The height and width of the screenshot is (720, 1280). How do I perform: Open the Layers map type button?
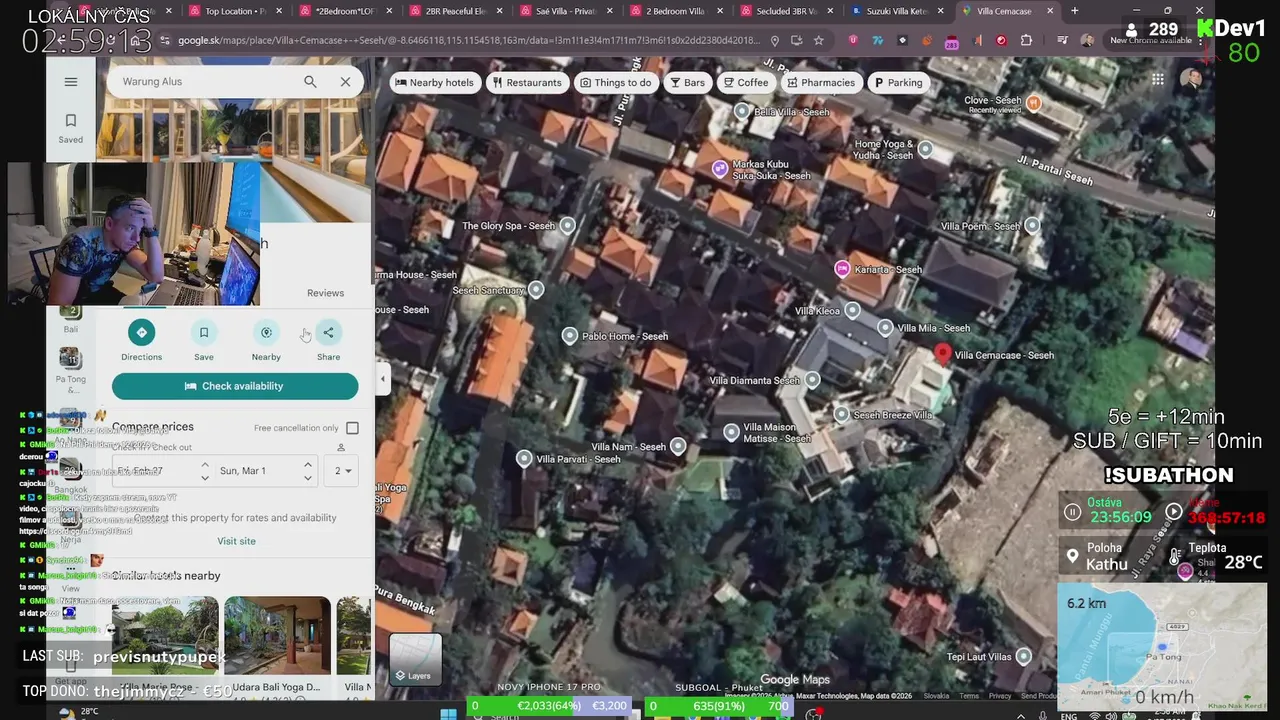pos(415,659)
